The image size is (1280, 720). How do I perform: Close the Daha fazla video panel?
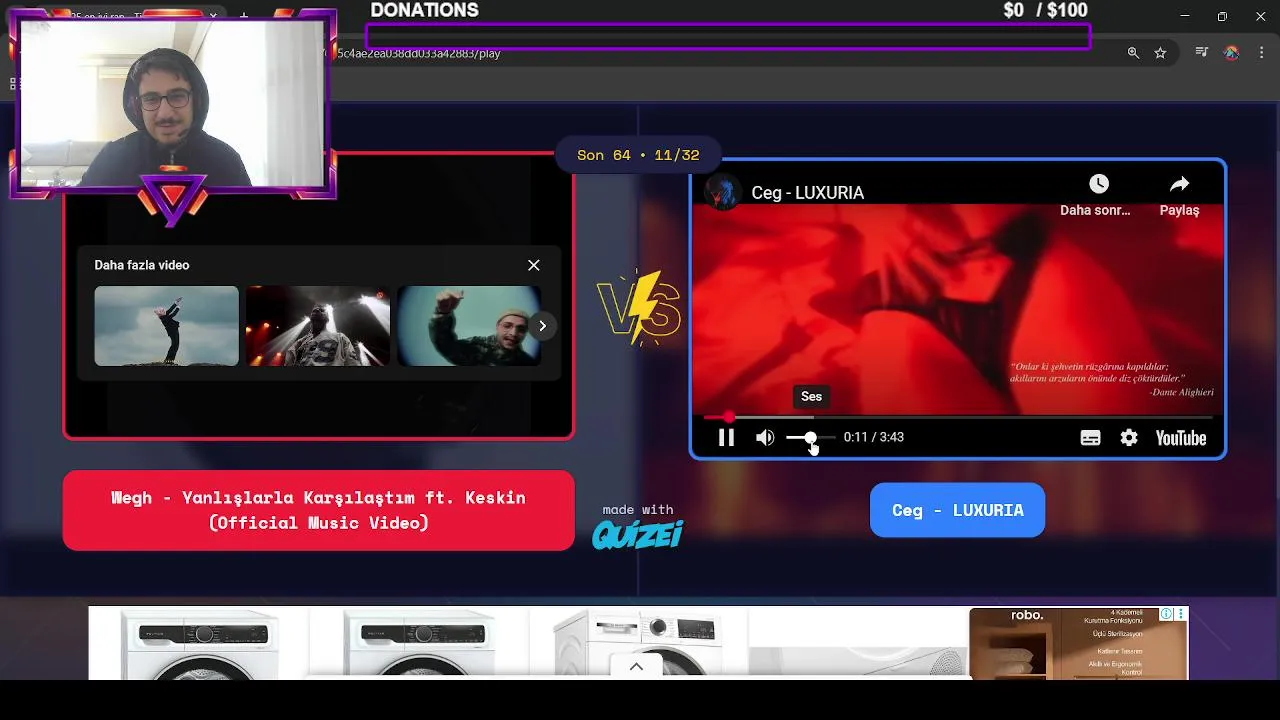pos(534,265)
